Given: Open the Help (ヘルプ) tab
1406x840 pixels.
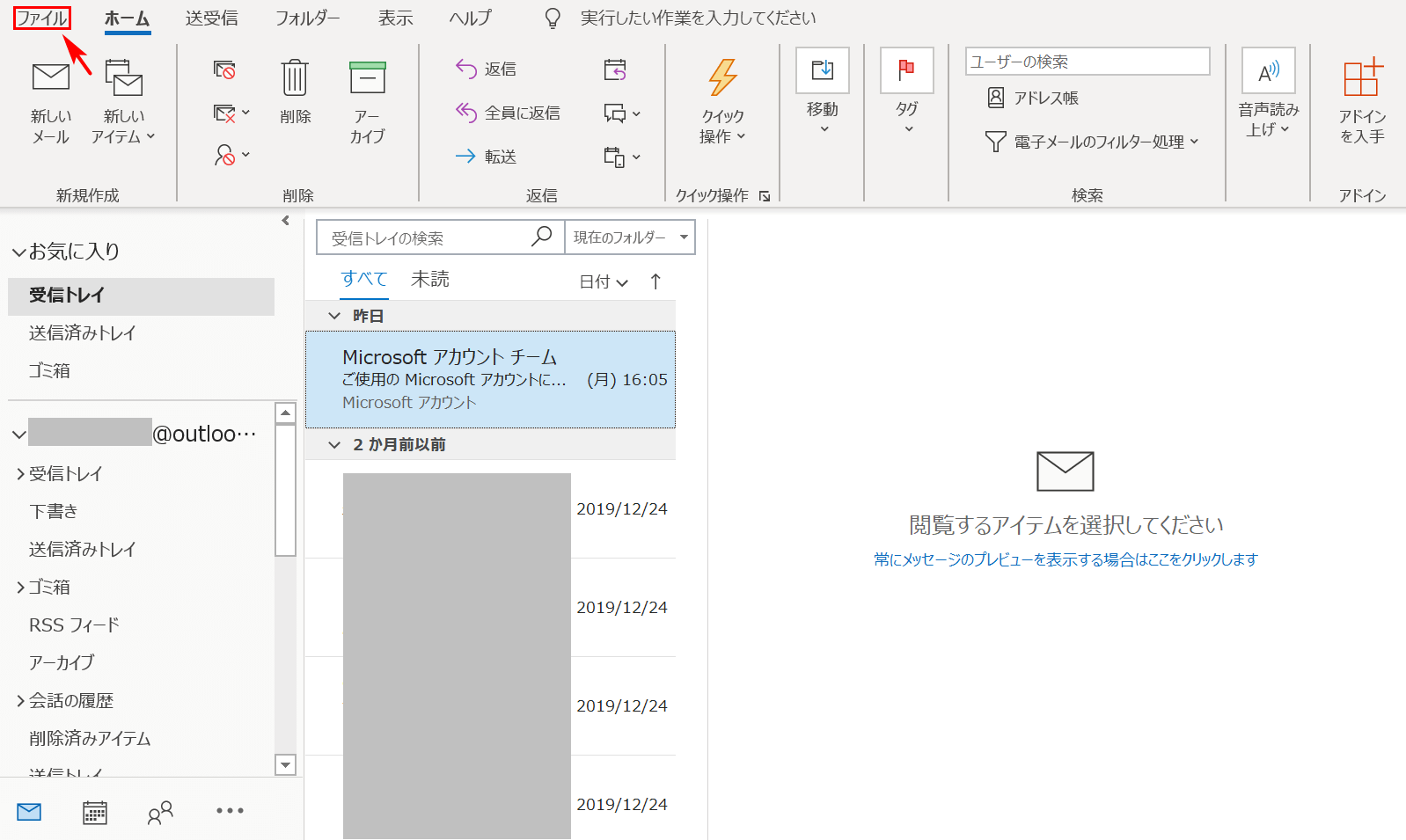Looking at the screenshot, I should point(470,18).
